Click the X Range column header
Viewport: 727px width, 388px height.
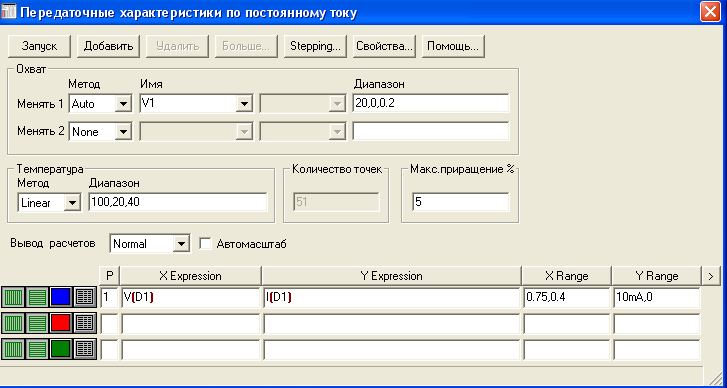click(x=566, y=276)
